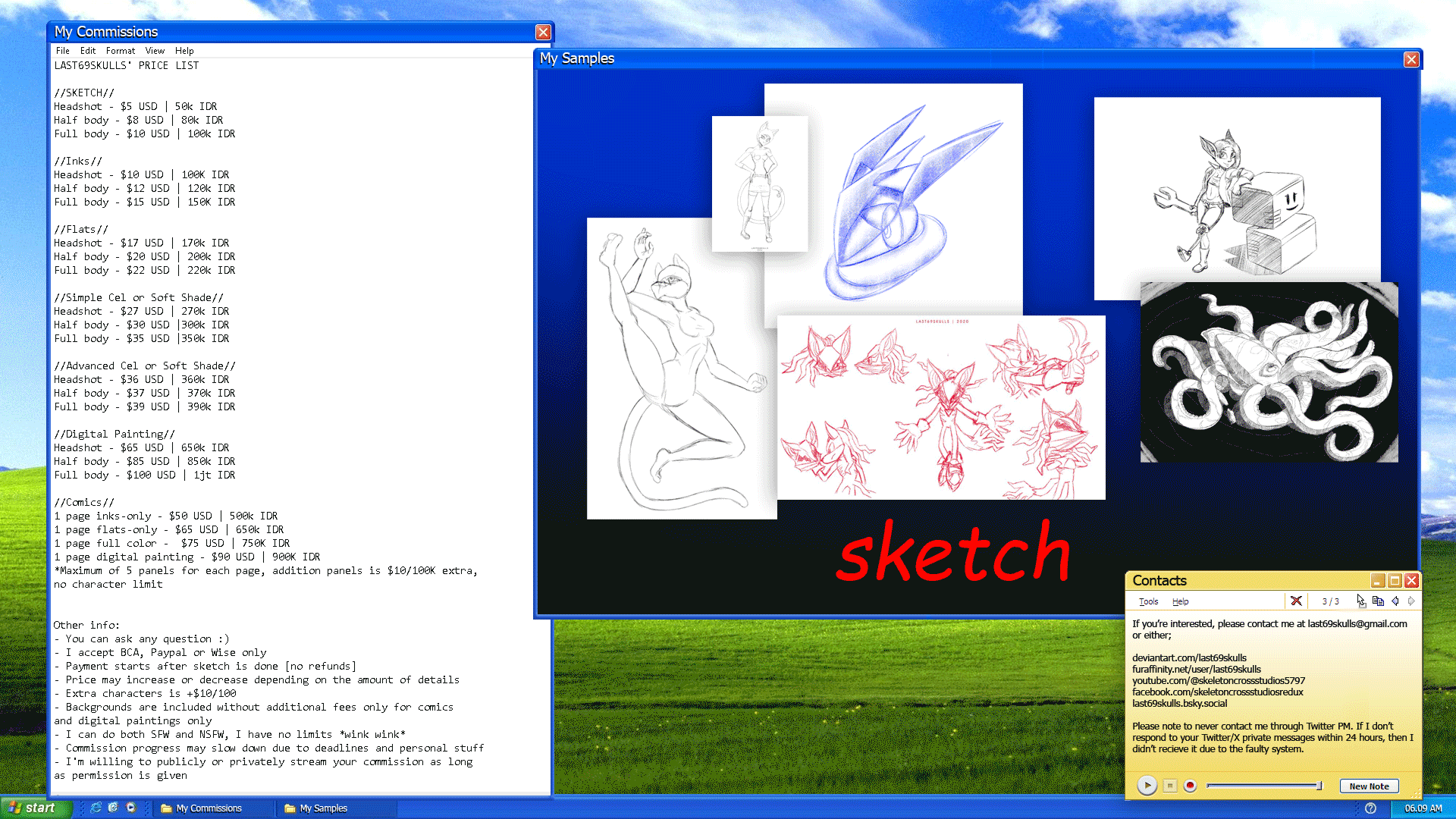Go to next note arrow

coord(1411,601)
